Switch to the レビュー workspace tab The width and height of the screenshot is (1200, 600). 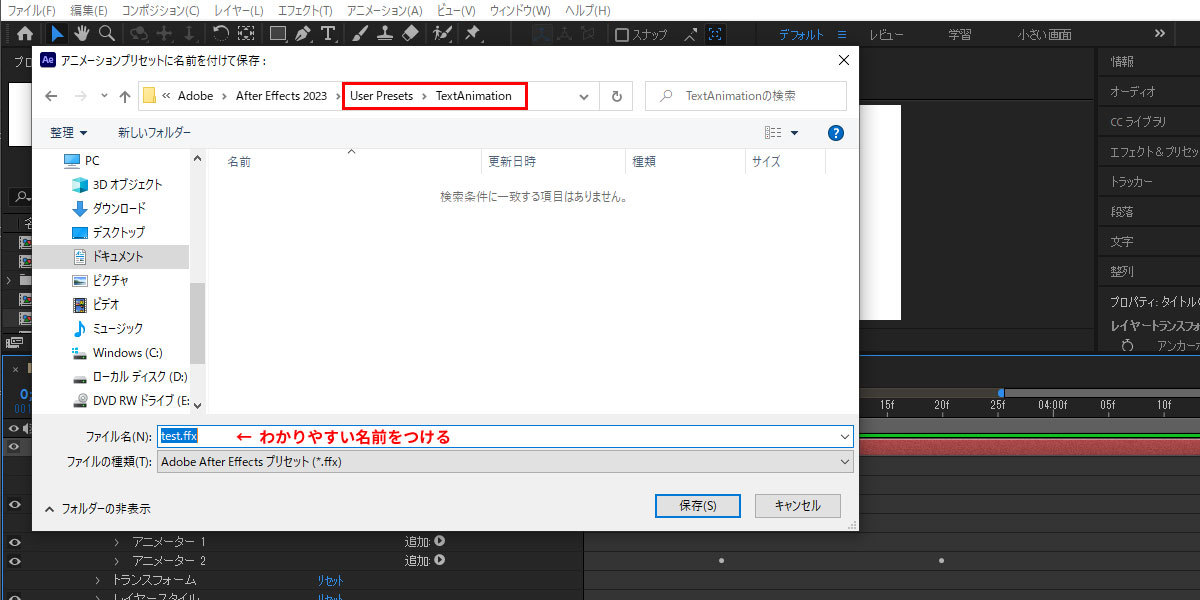click(x=886, y=35)
